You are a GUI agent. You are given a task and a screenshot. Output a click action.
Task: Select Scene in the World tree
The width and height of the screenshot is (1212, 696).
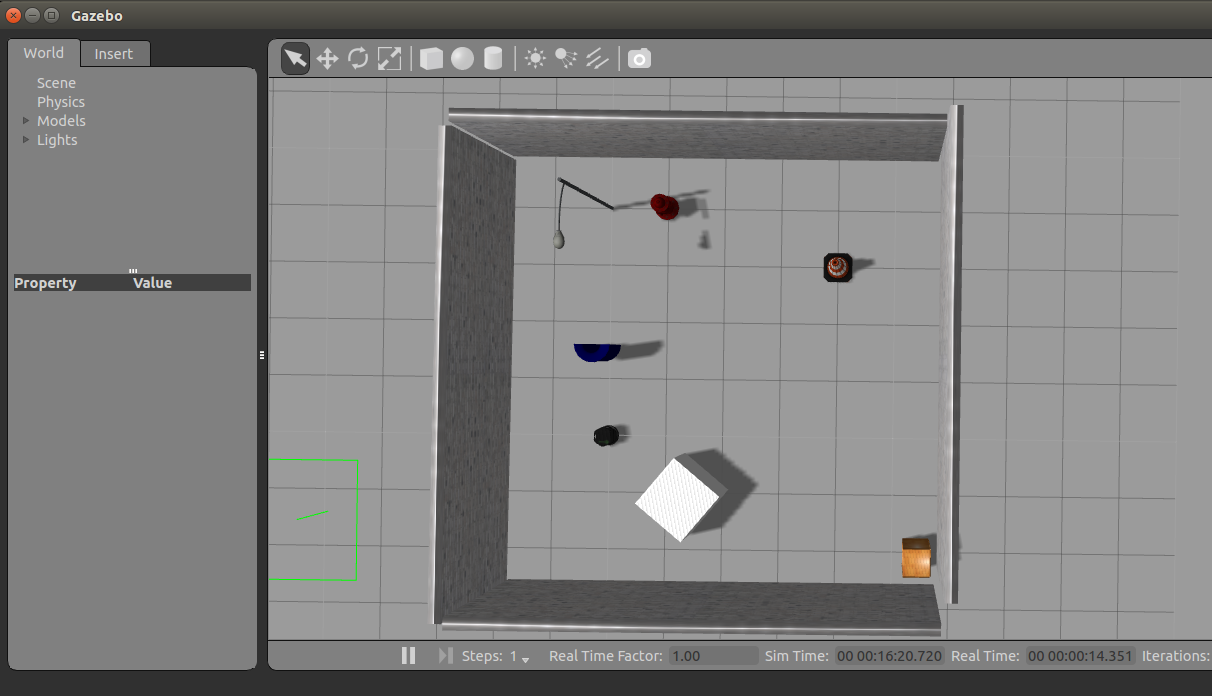point(56,83)
